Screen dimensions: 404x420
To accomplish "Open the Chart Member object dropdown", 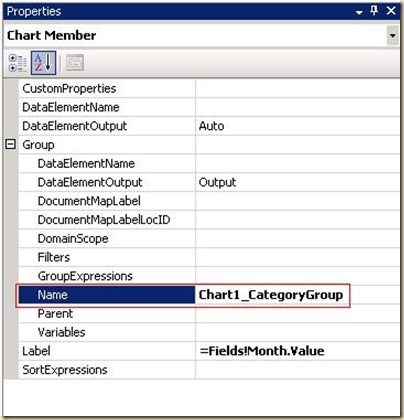I will pos(393,35).
